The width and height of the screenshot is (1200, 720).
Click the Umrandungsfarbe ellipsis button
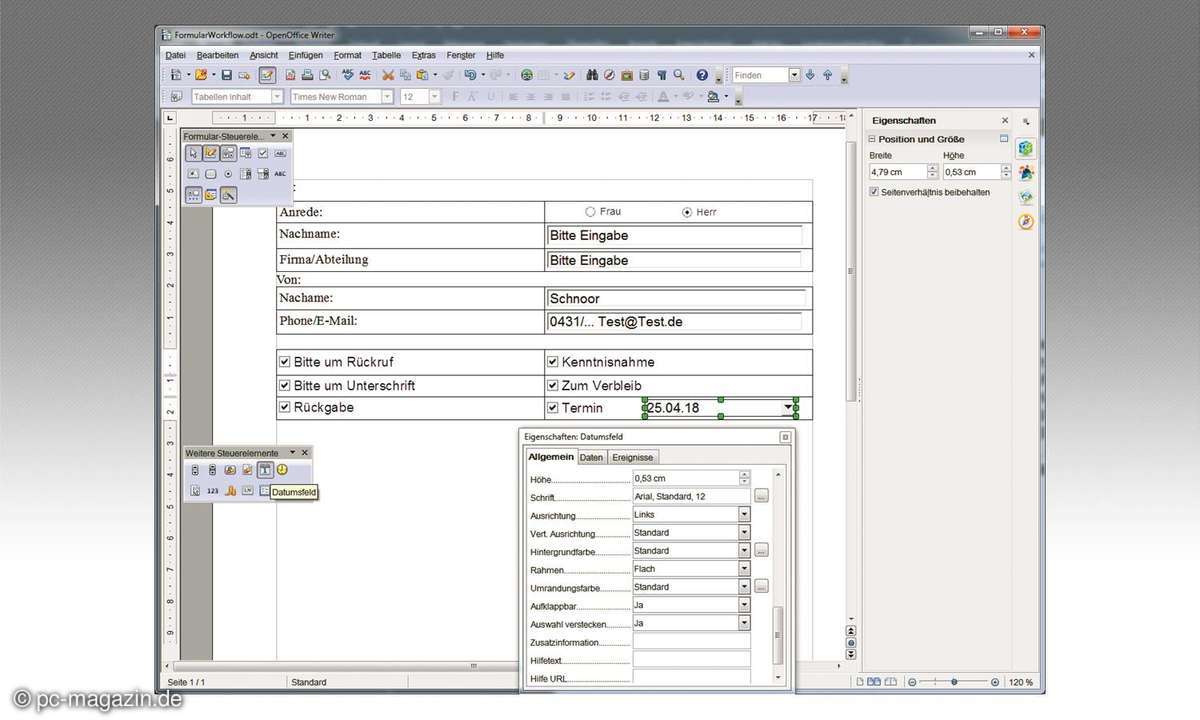coord(762,587)
